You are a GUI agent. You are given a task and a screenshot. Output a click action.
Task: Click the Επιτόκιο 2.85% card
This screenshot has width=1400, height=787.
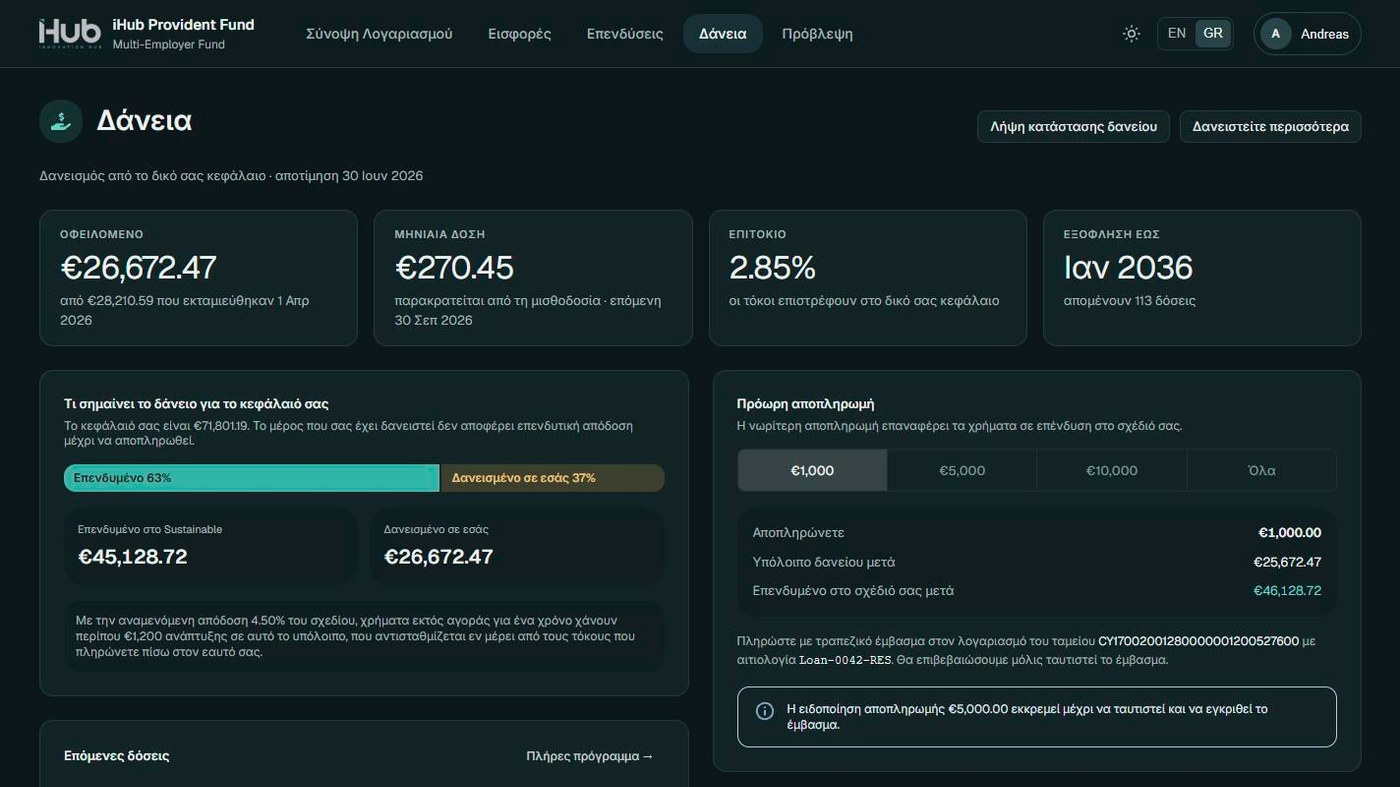pos(868,278)
